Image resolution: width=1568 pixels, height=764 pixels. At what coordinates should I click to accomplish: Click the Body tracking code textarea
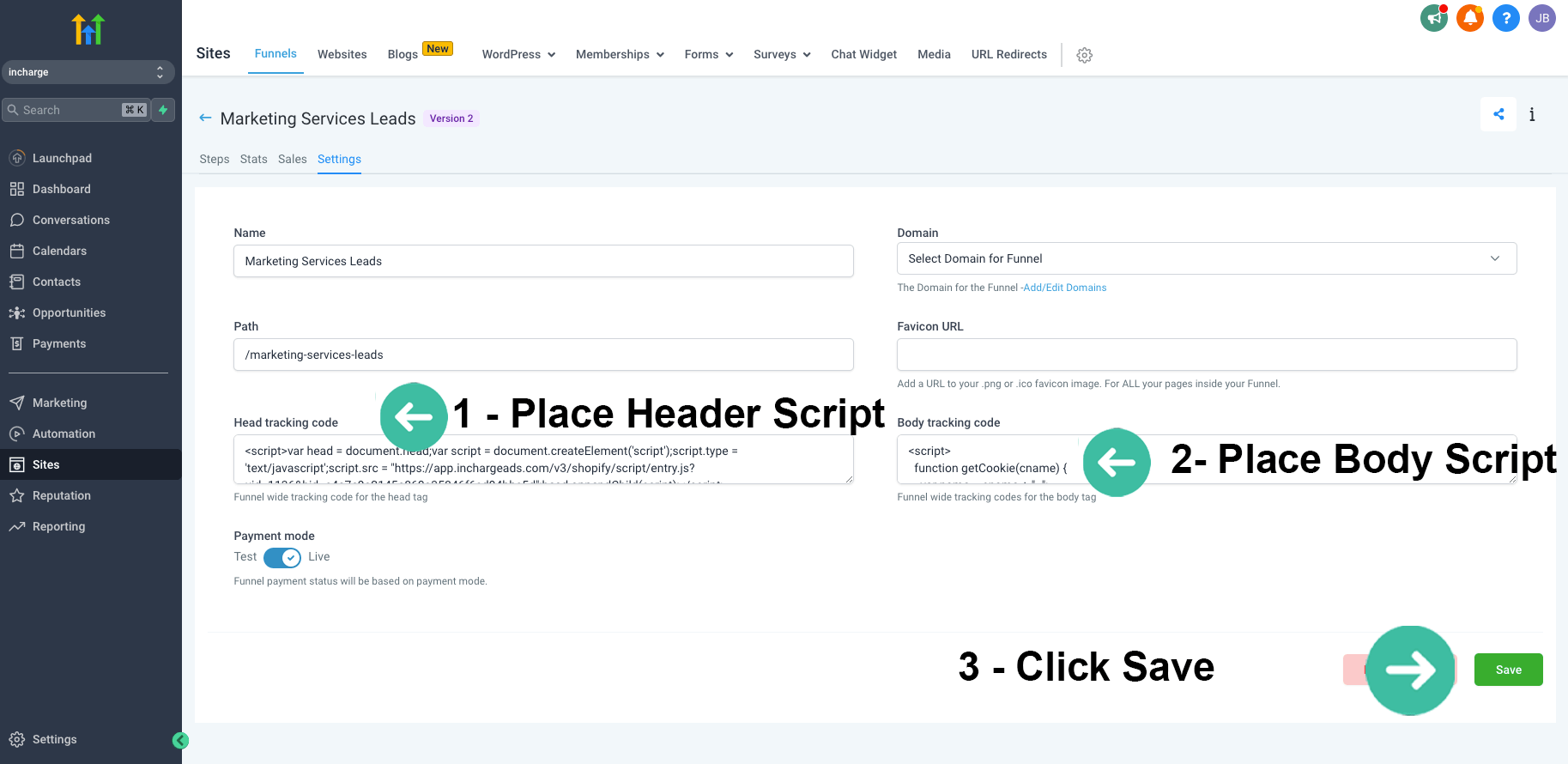[1207, 459]
